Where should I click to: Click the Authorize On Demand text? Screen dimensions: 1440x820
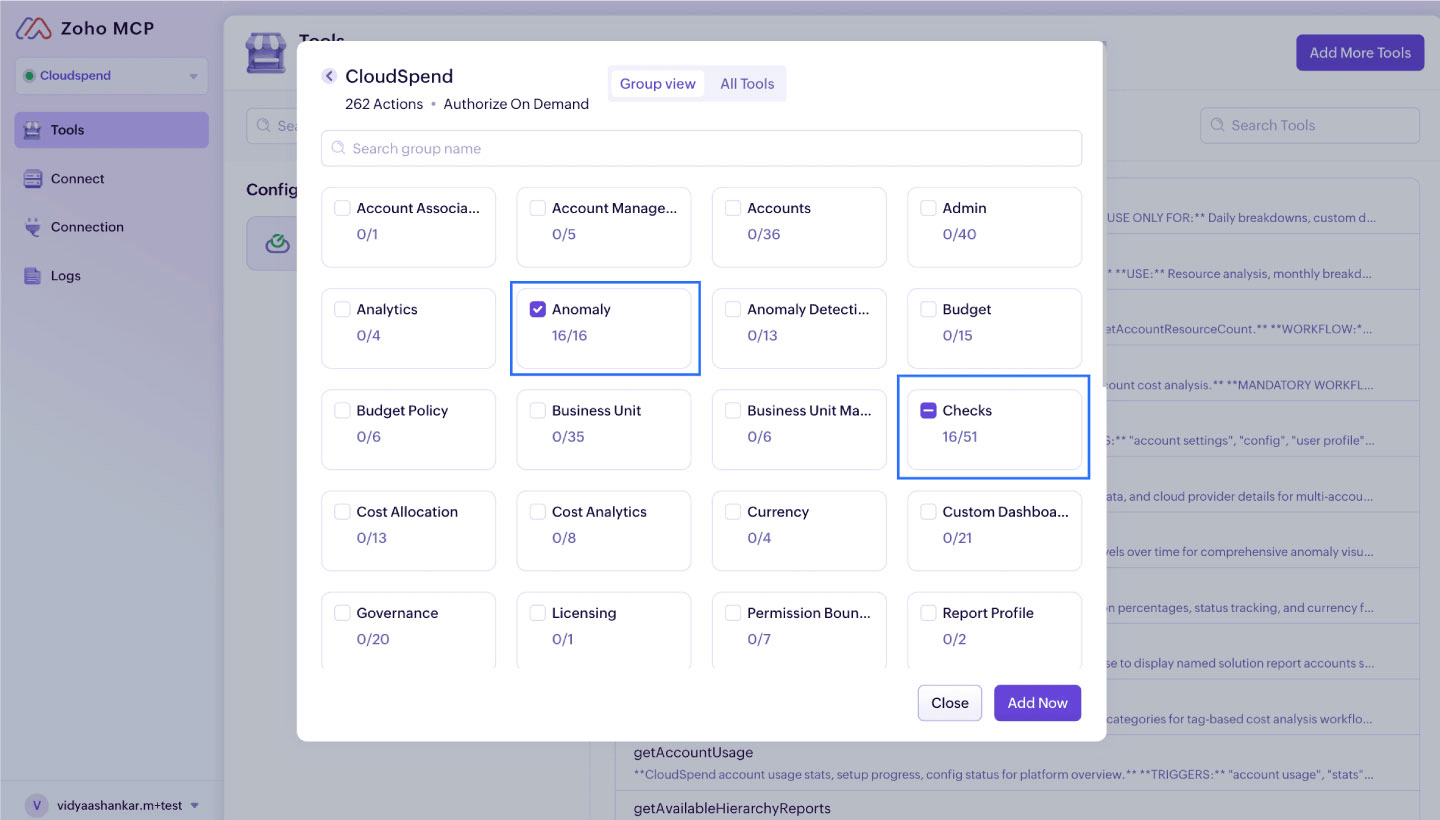click(516, 104)
